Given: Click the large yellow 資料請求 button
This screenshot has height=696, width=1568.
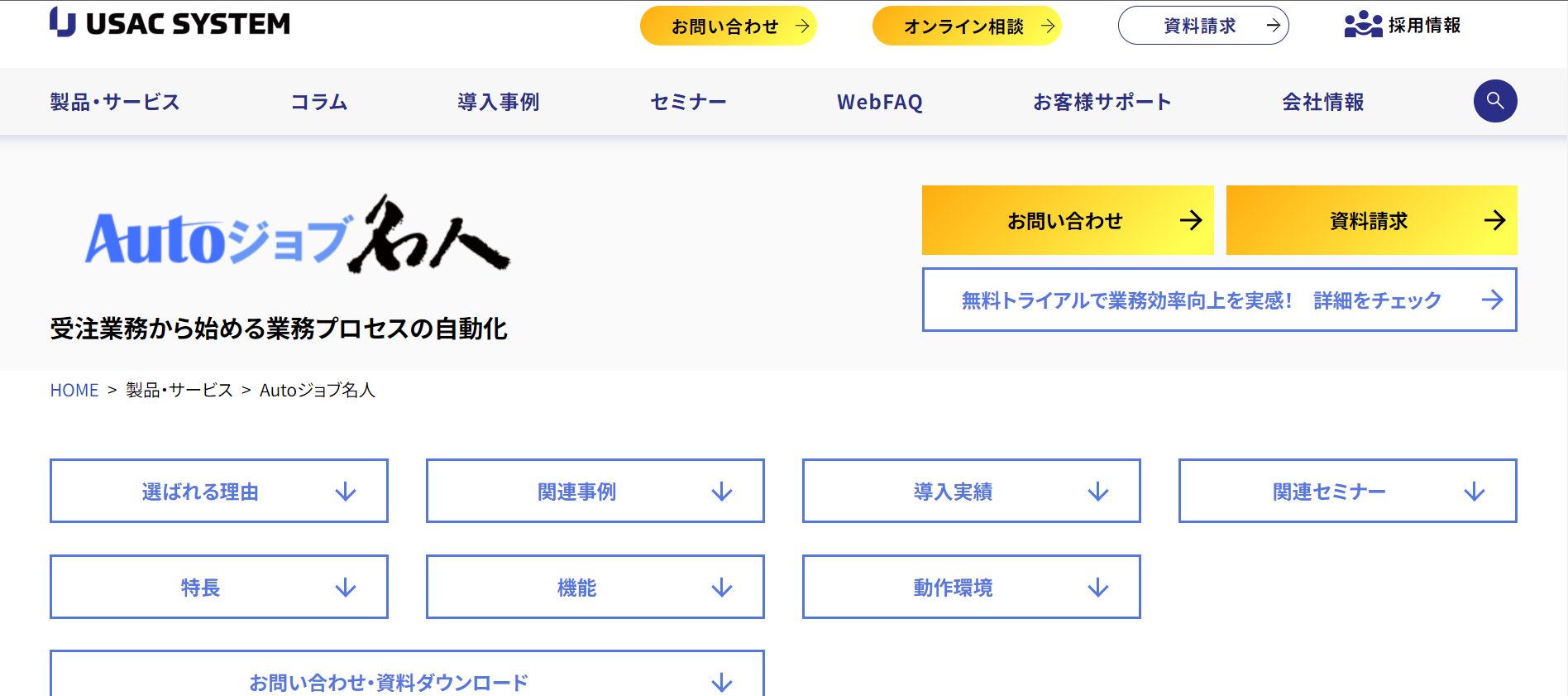Looking at the screenshot, I should (1372, 220).
